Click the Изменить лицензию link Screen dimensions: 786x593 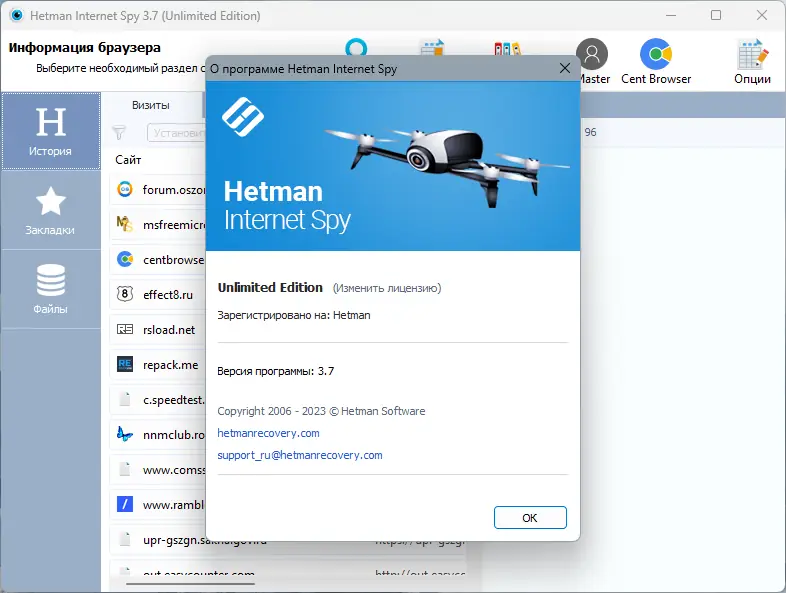(x=387, y=288)
